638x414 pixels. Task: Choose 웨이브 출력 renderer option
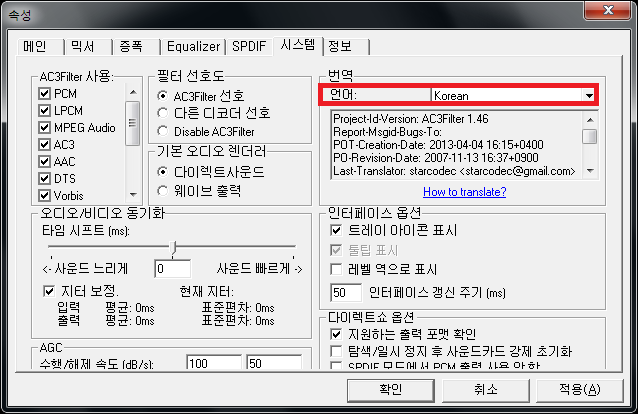[162, 191]
